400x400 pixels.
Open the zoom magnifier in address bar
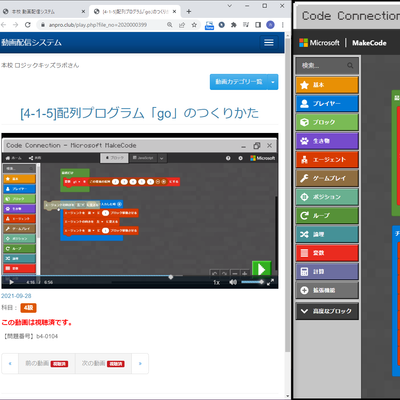click(x=170, y=25)
